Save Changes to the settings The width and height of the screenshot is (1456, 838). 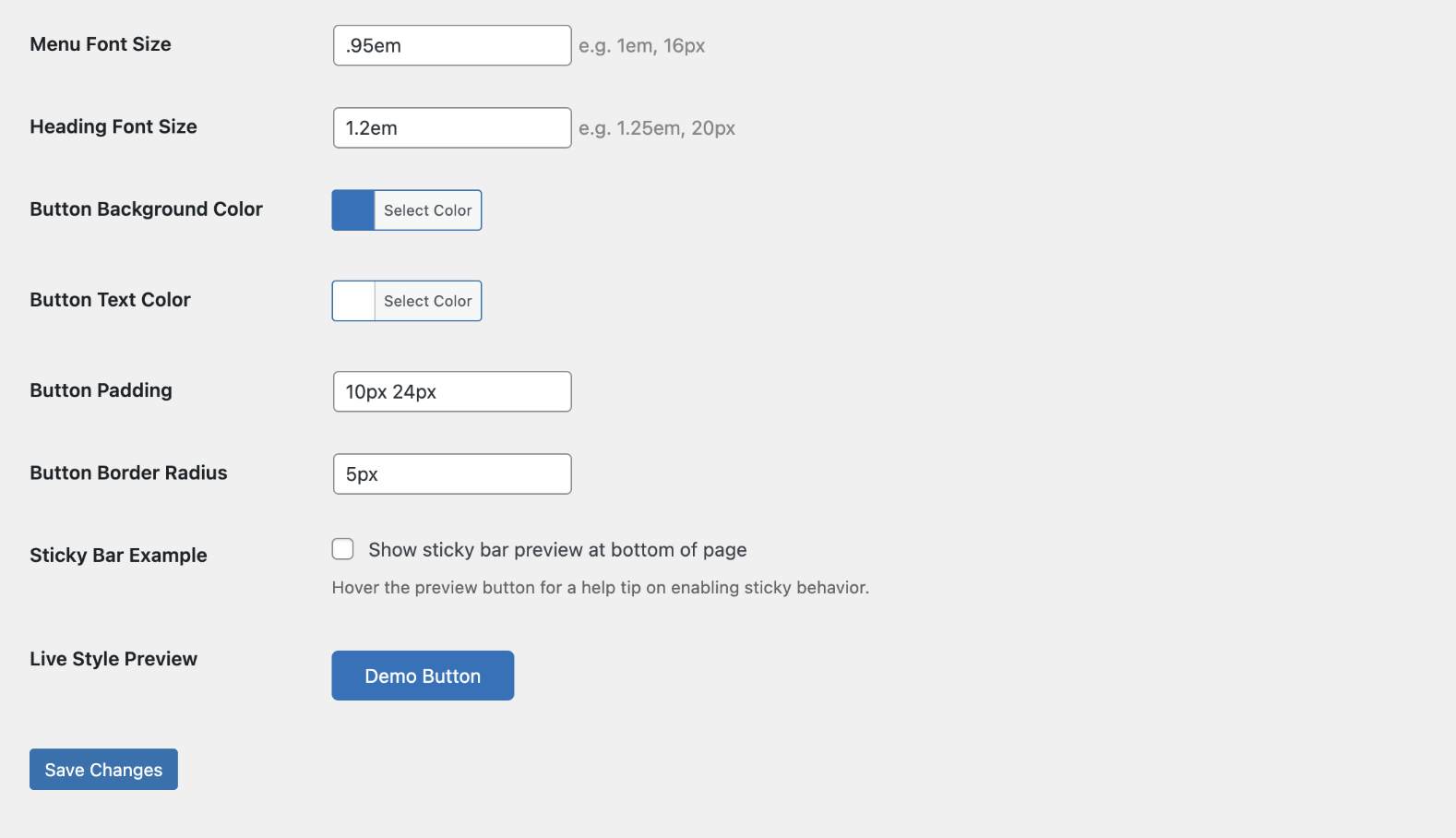point(103,769)
